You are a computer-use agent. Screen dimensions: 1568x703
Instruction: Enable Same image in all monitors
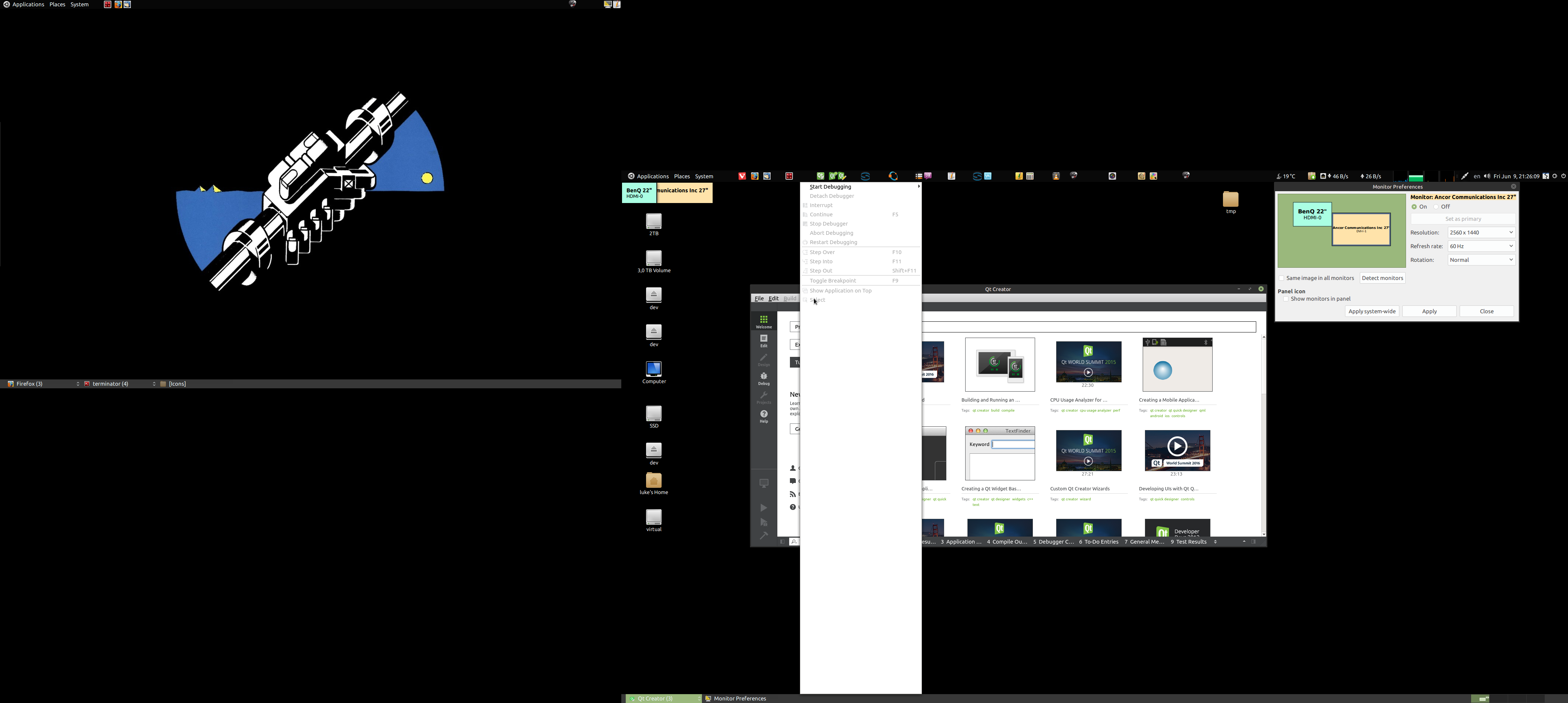tap(1281, 278)
